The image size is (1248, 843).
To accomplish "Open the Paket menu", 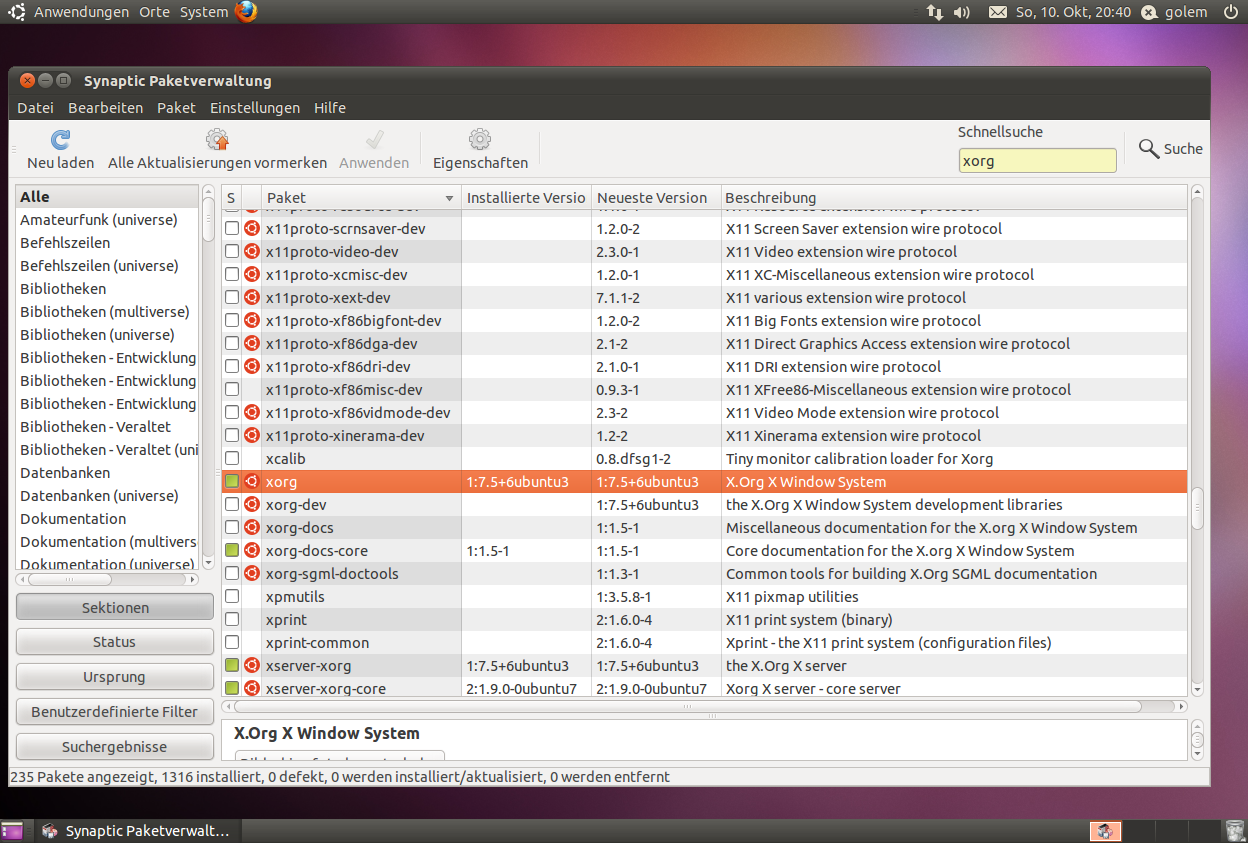I will pos(176,108).
